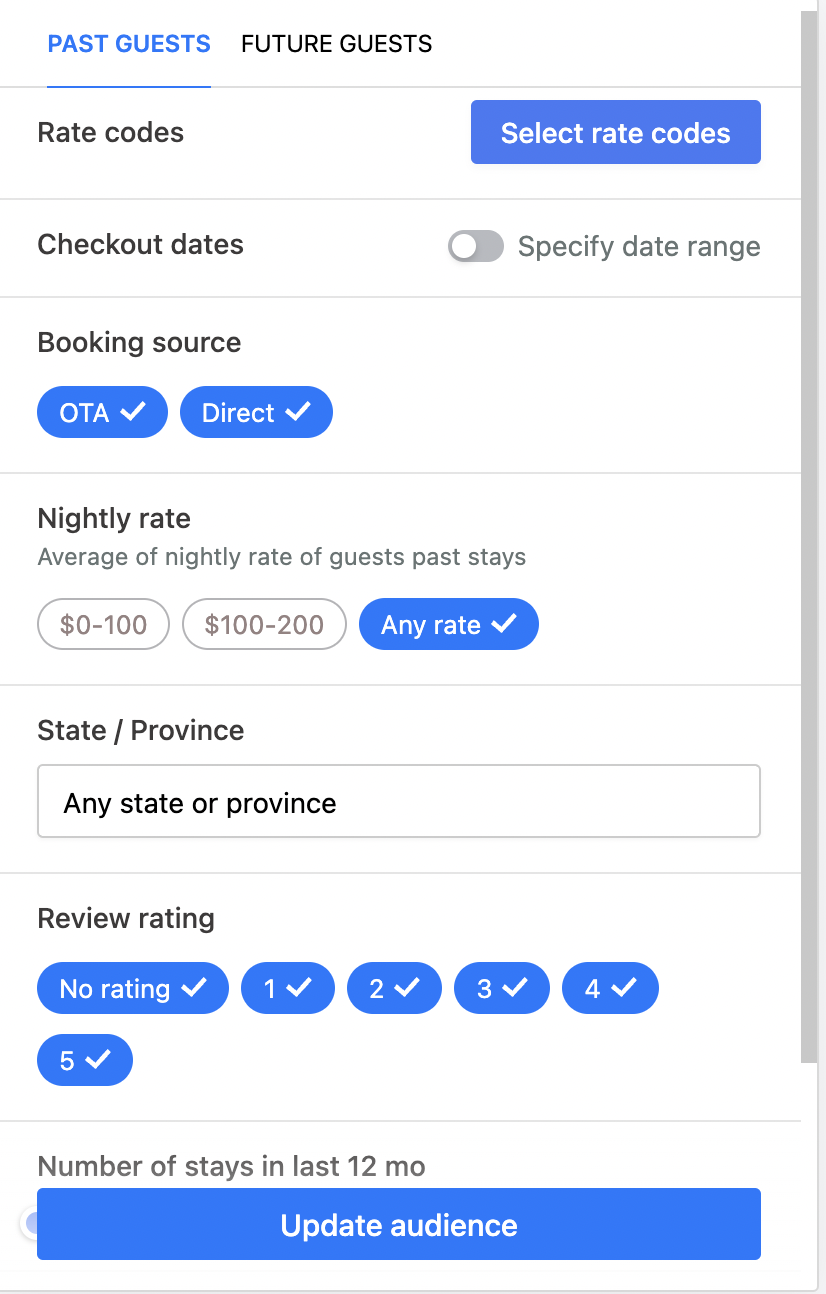Click the vertical scrollbar on the panel

point(811,500)
